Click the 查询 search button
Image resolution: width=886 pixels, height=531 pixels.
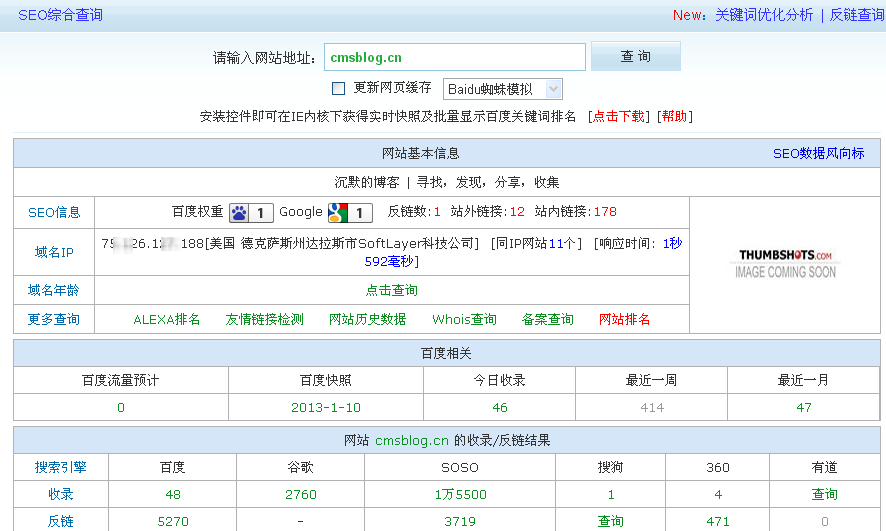tap(636, 56)
